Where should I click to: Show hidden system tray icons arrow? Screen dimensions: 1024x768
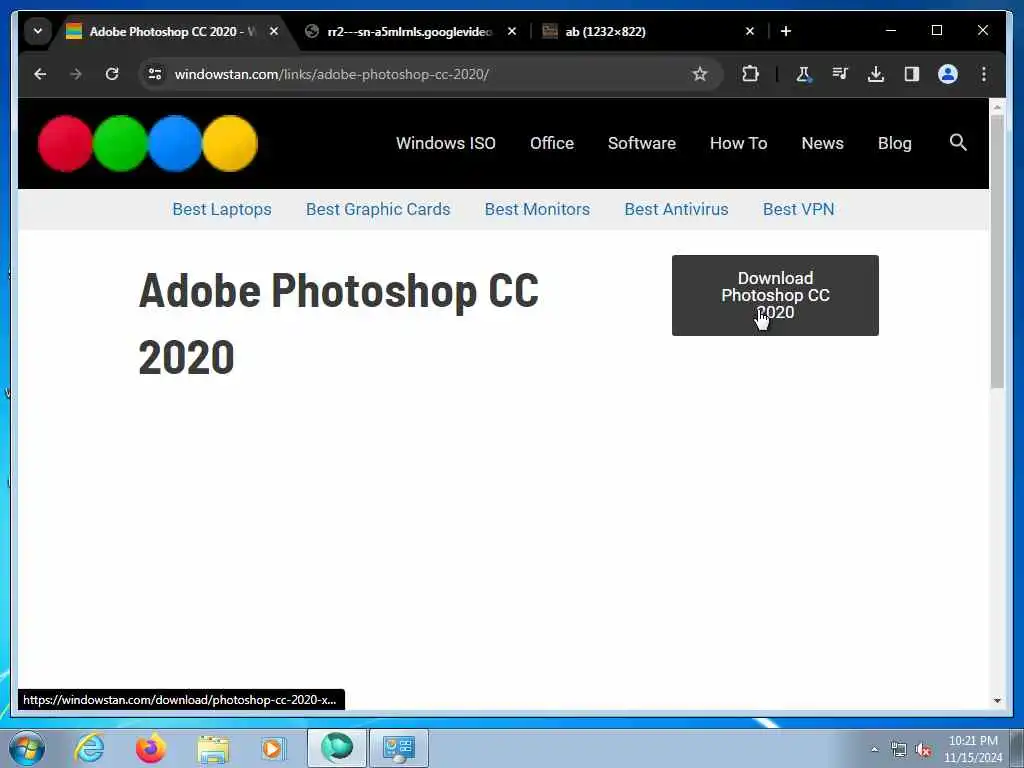874,749
